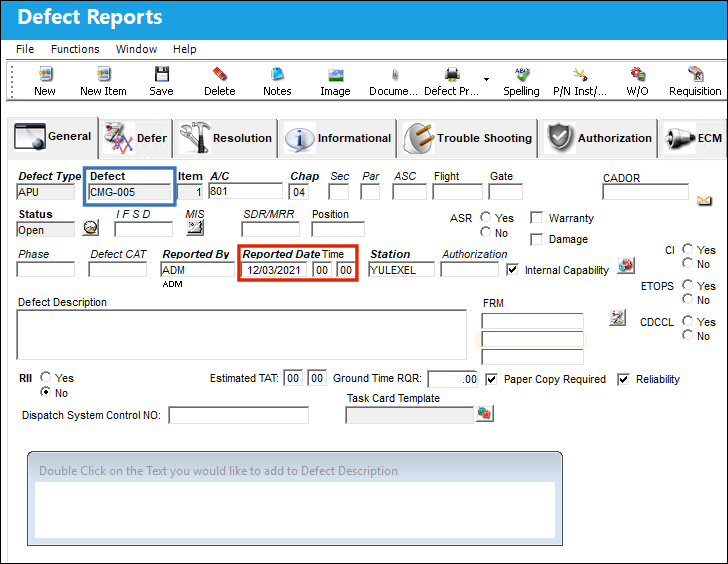Switch to the General tab

(53, 137)
